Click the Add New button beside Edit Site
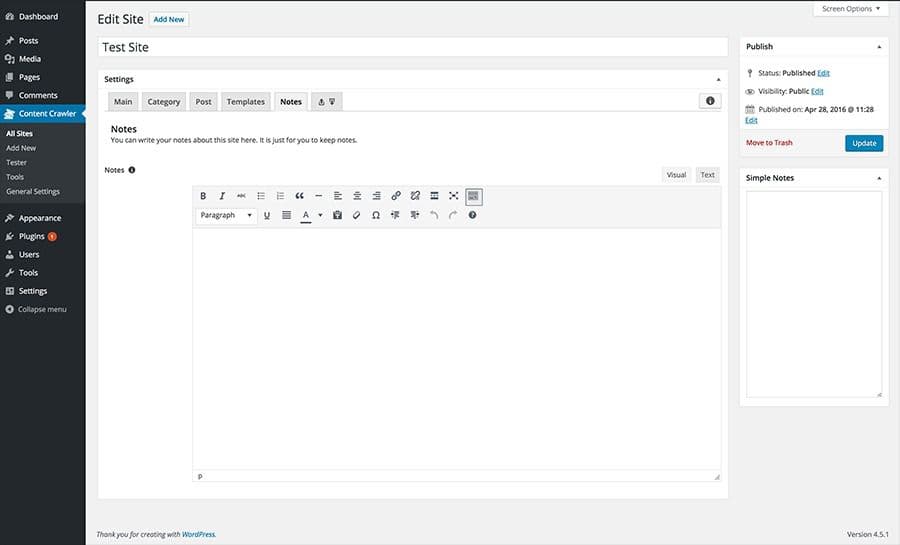The width and height of the screenshot is (900, 545). coord(169,20)
